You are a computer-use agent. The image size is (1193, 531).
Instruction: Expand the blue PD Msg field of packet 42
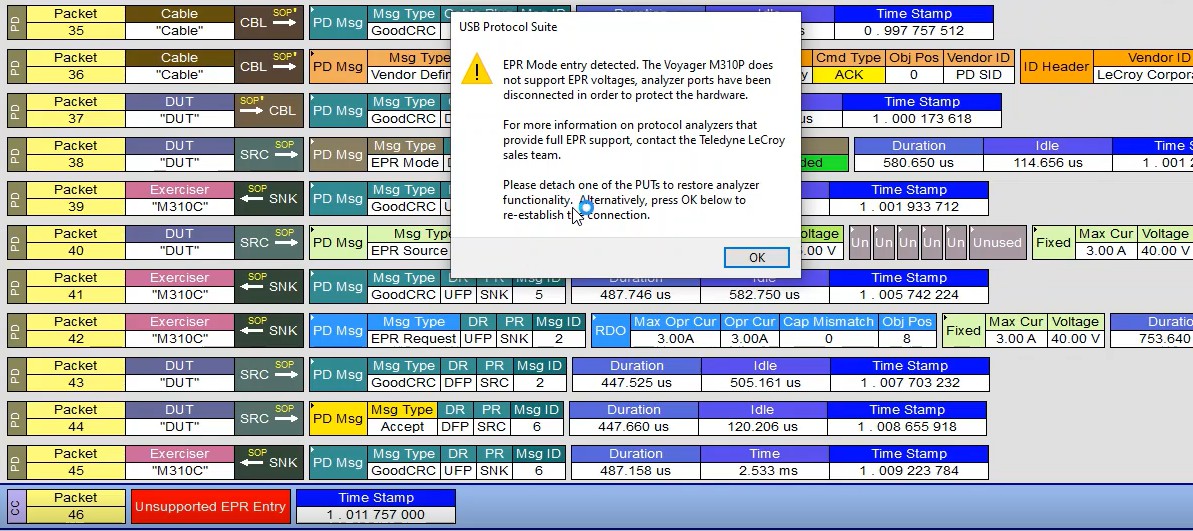click(x=339, y=331)
